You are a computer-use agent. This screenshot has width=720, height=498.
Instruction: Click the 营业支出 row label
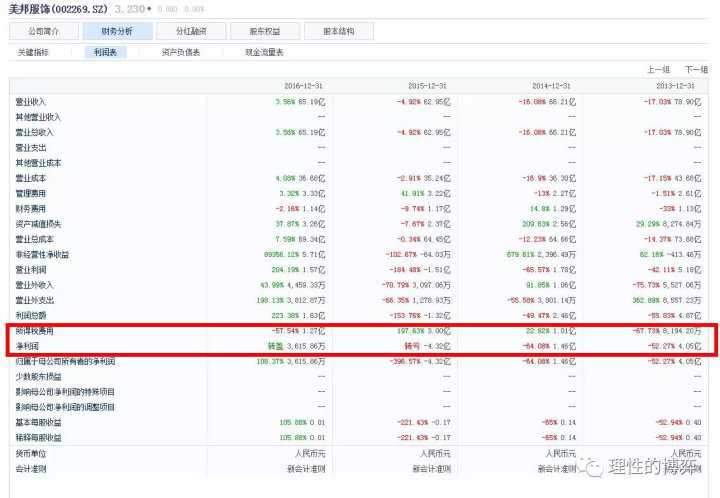[31, 148]
